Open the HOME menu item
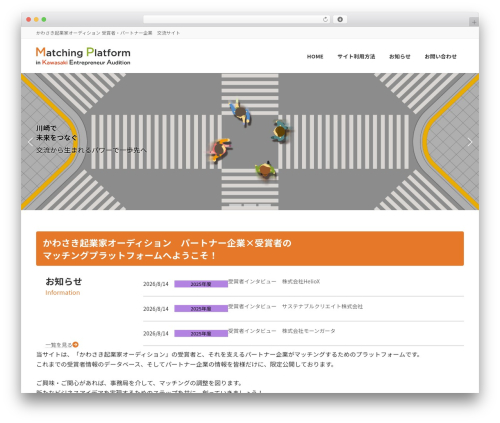The height and width of the screenshot is (423, 500). [x=315, y=57]
